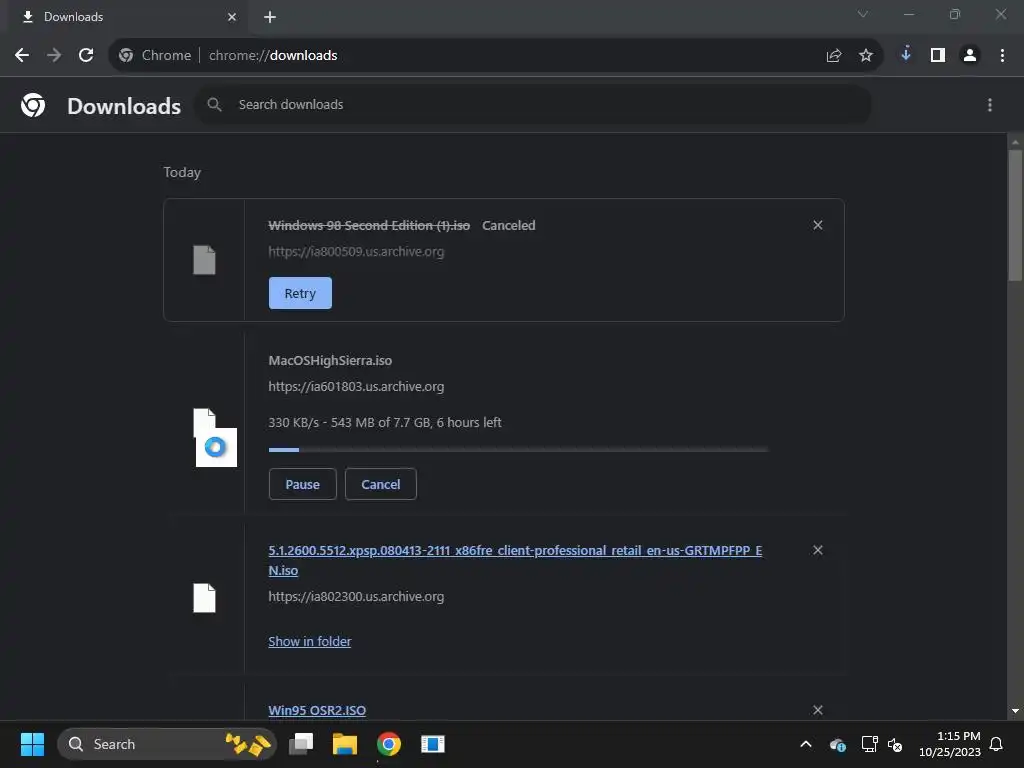Open the tab search chevron

coord(863,14)
